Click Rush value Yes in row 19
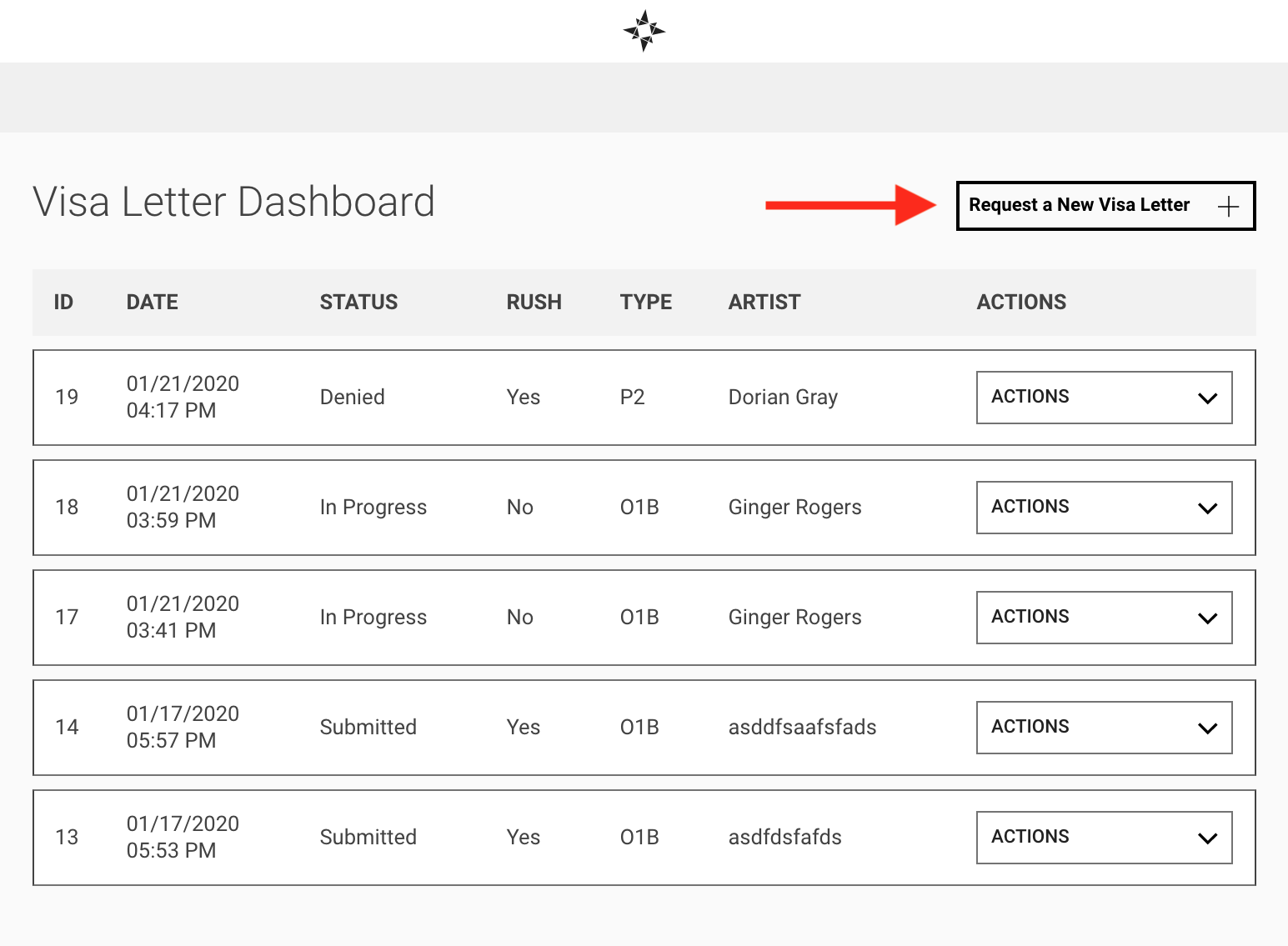1288x946 pixels. pyautogui.click(x=524, y=397)
